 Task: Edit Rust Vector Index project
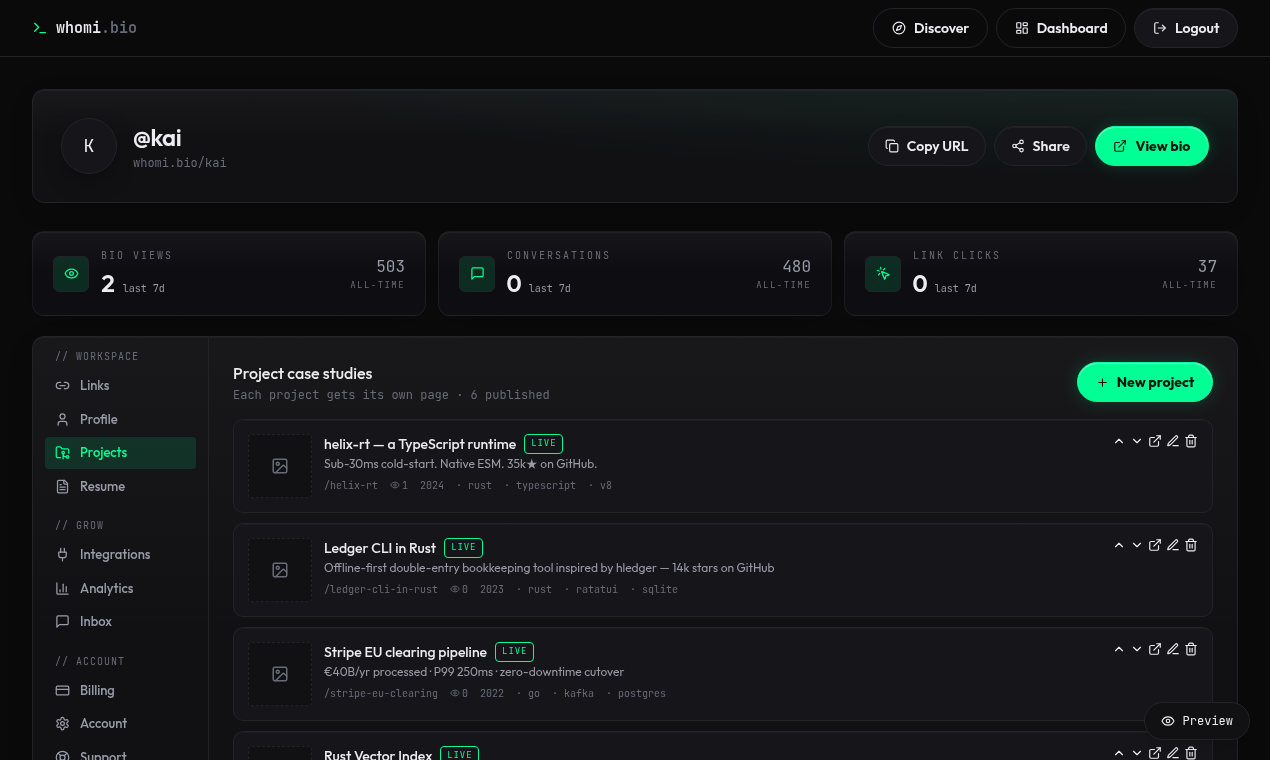[1173, 753]
